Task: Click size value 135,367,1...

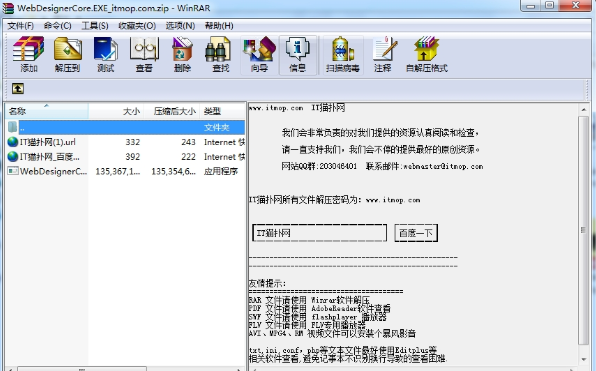Action: (x=117, y=171)
